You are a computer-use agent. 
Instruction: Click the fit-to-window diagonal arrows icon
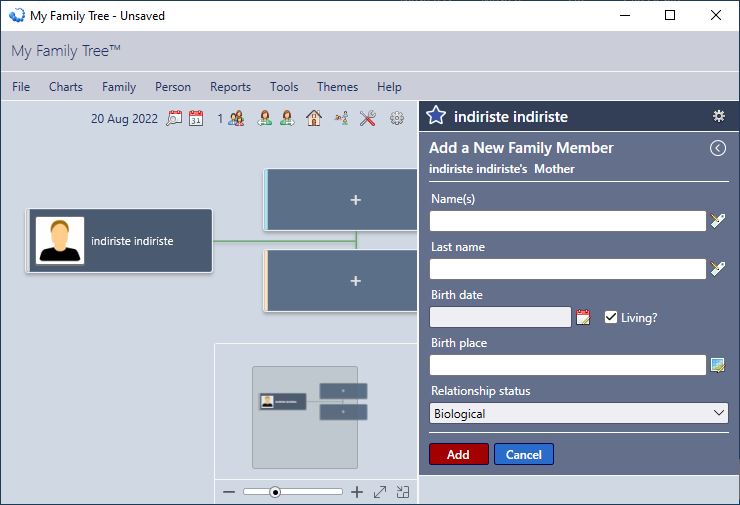click(380, 492)
